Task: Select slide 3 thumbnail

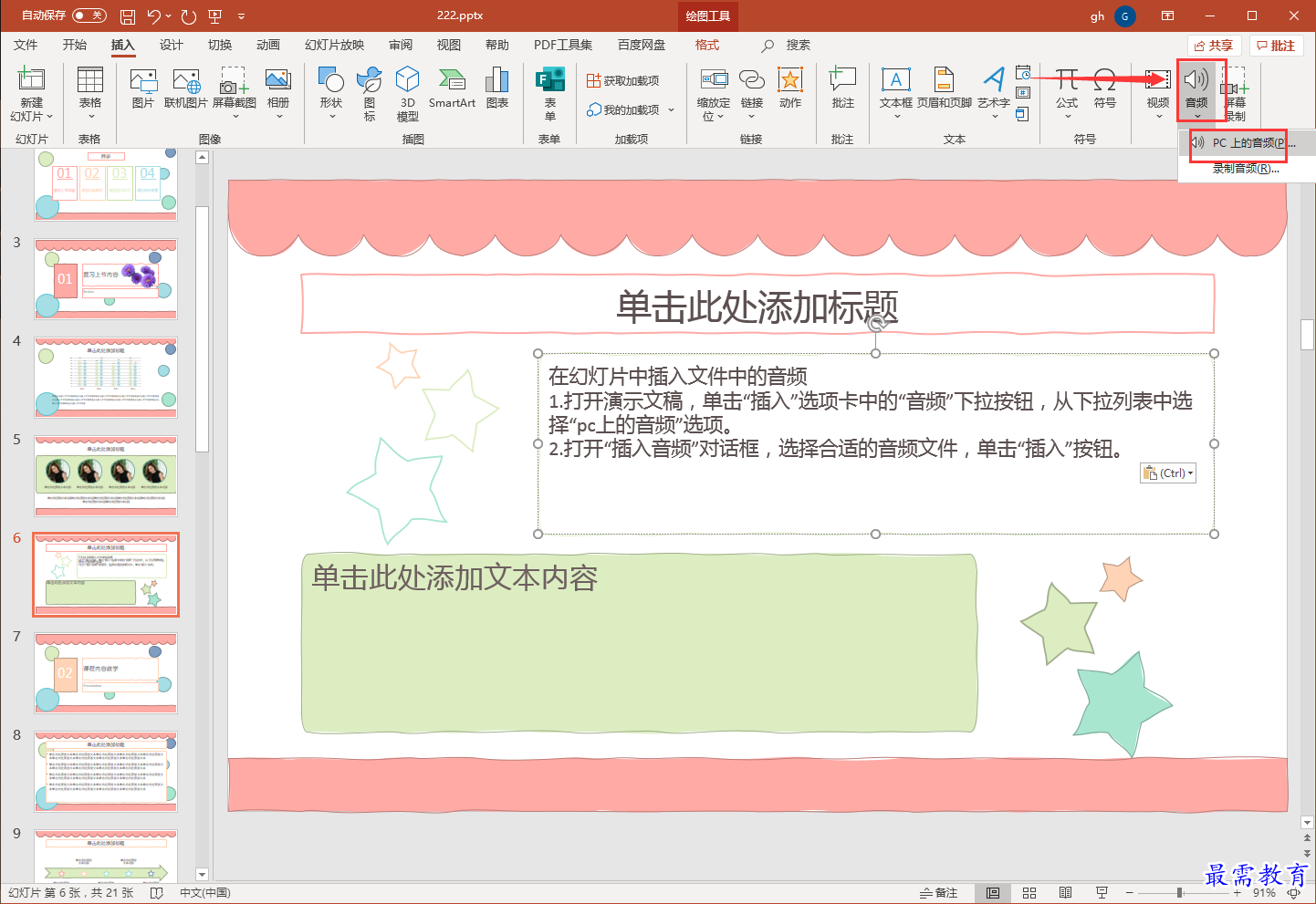Action: pos(106,279)
